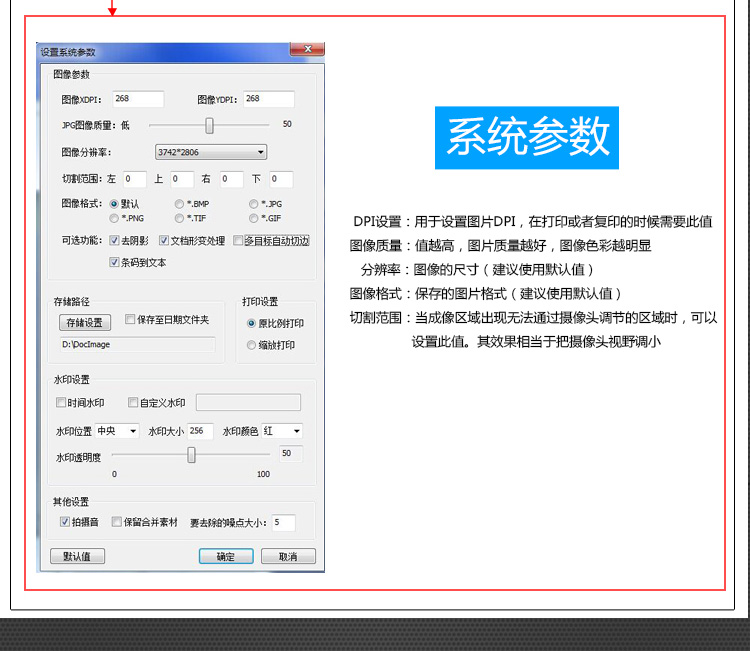Select the *.PNG image format
Viewport: 750px width, 651px height.
[x=115, y=217]
